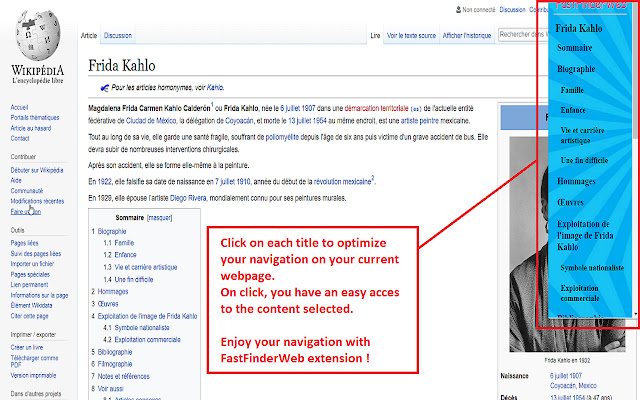Viewport: 640px width, 400px height.
Task: Click the homonymy disambiguation icon
Action: pyautogui.click(x=105, y=88)
